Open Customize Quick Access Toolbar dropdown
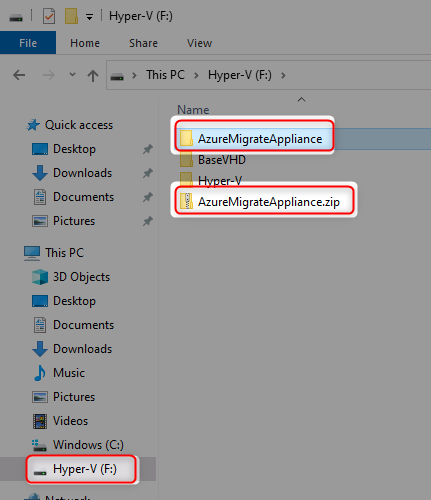Image resolution: width=431 pixels, height=500 pixels. 89,17
